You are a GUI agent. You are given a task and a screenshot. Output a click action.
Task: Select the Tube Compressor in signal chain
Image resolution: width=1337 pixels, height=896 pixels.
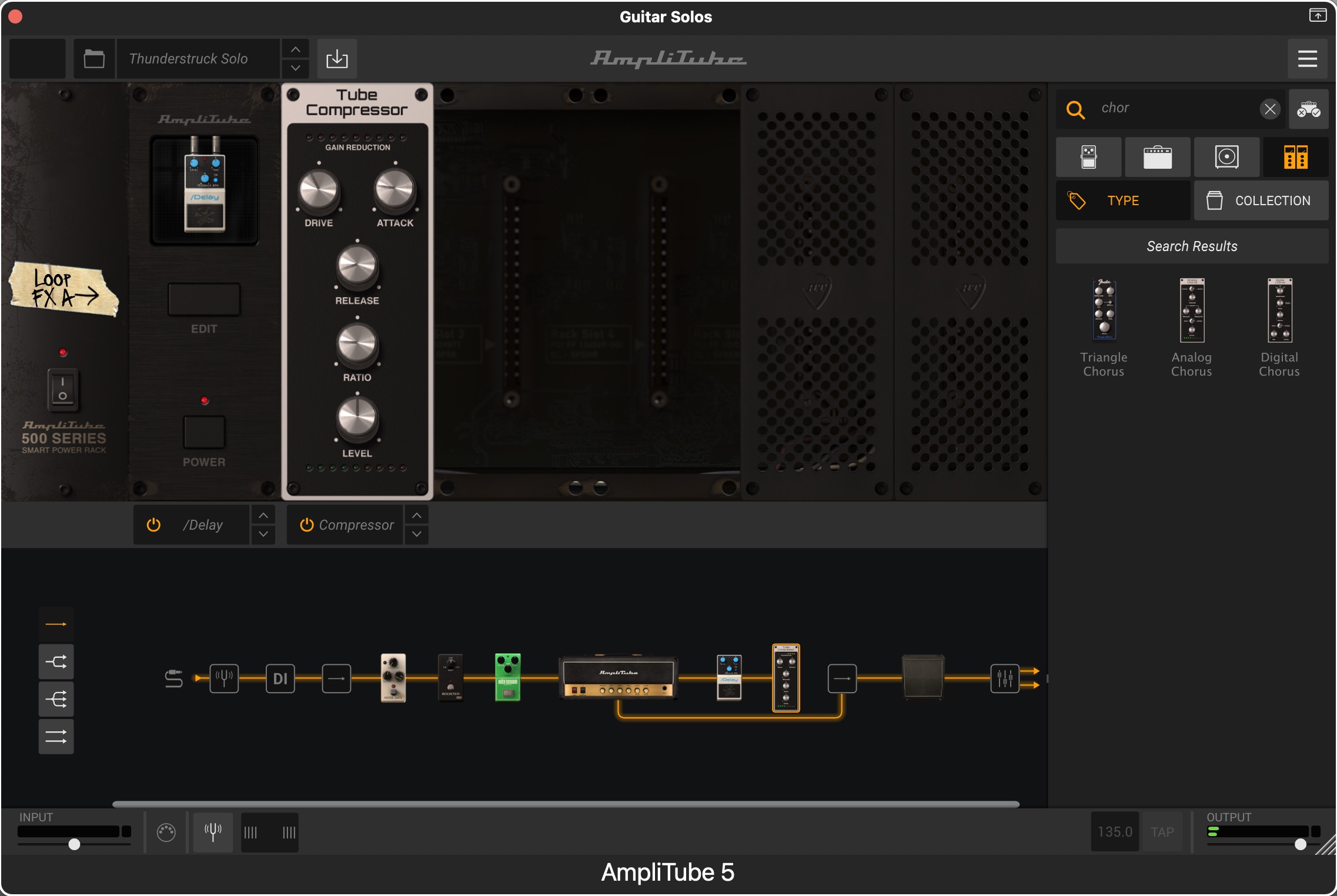coord(786,677)
